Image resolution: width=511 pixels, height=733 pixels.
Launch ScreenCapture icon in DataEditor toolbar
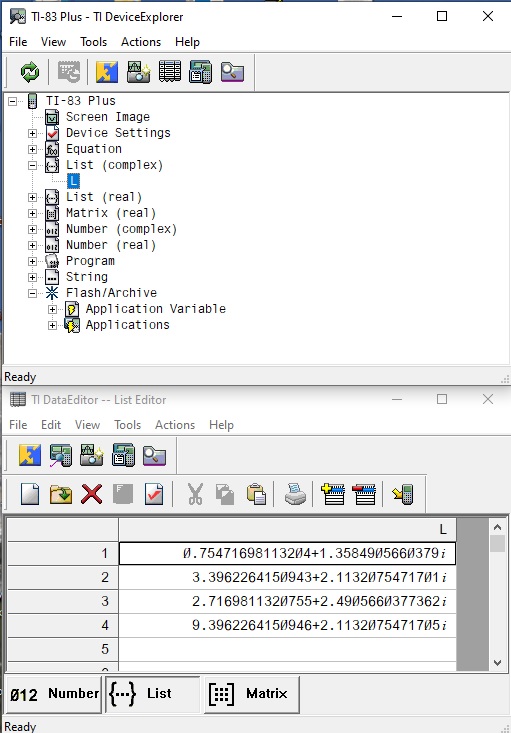point(92,455)
